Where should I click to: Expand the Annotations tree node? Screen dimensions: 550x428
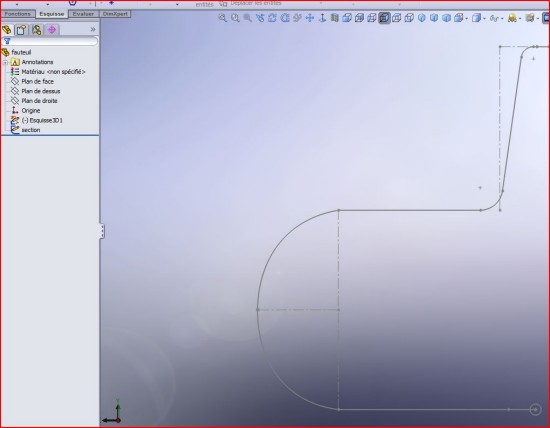5,62
